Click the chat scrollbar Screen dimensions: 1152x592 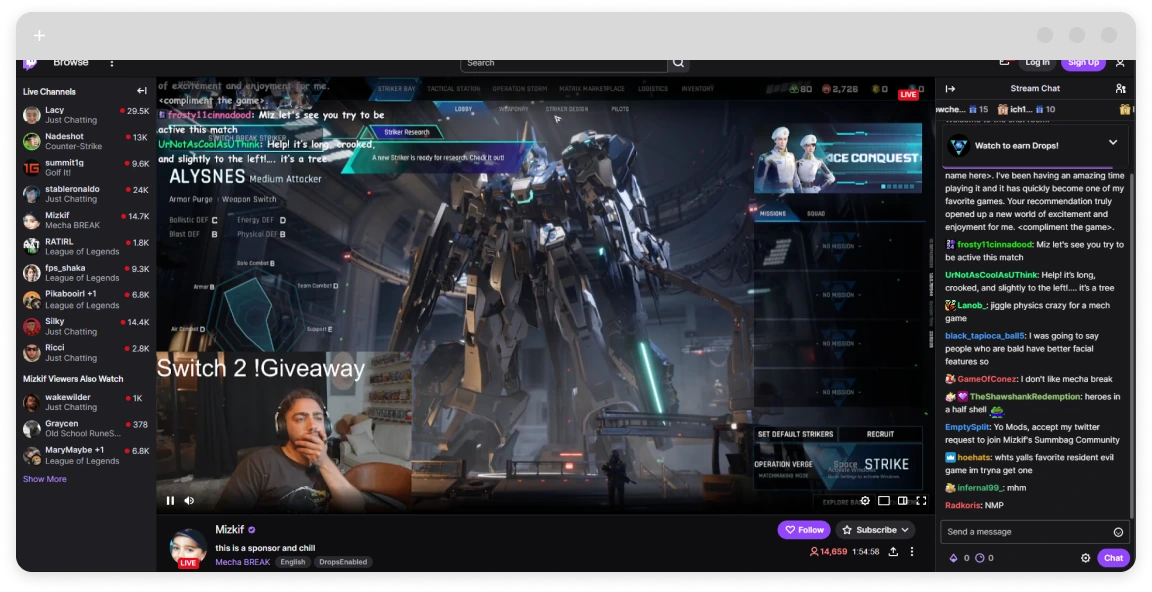[x=1132, y=345]
